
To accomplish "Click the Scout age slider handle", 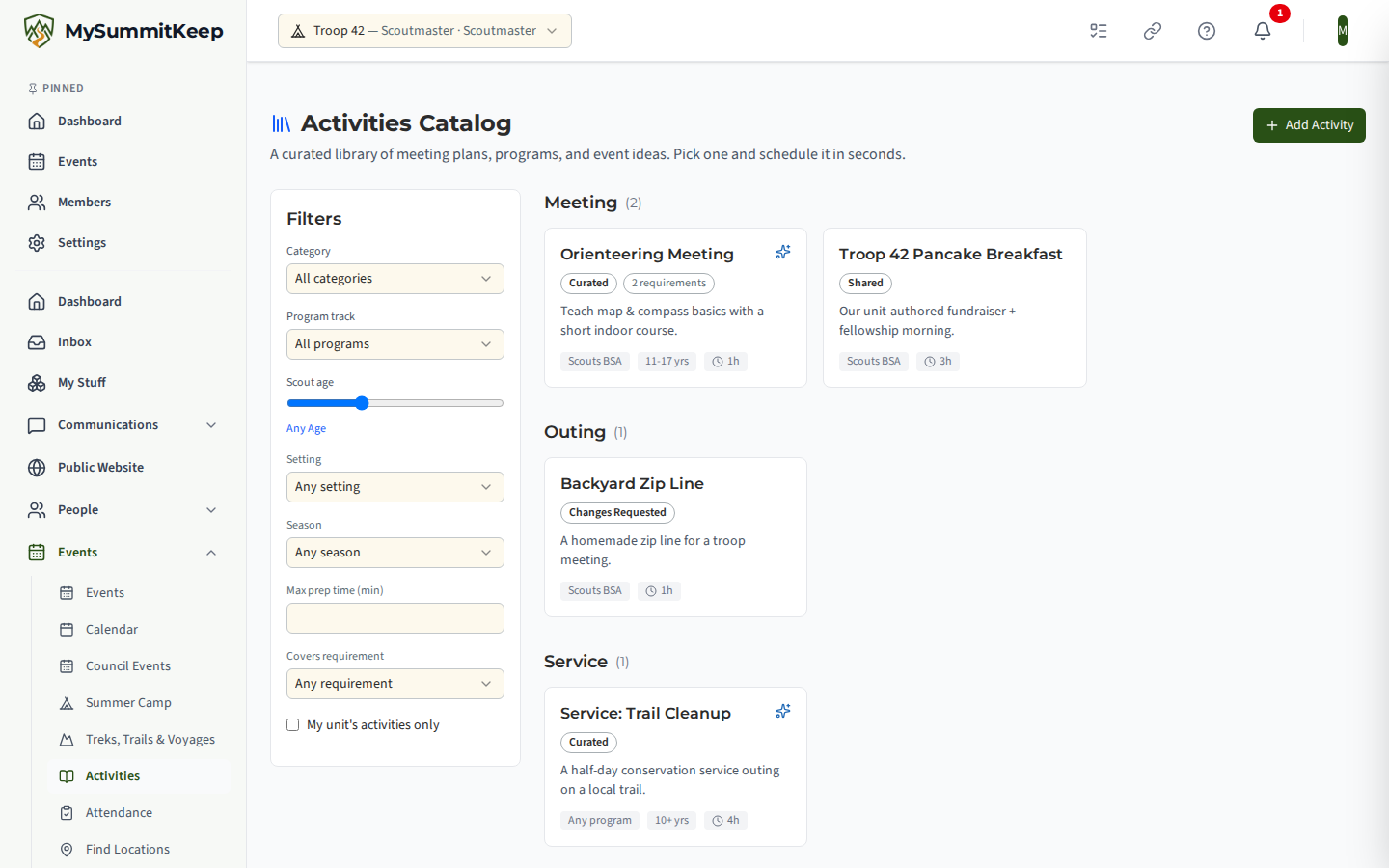I will point(362,403).
